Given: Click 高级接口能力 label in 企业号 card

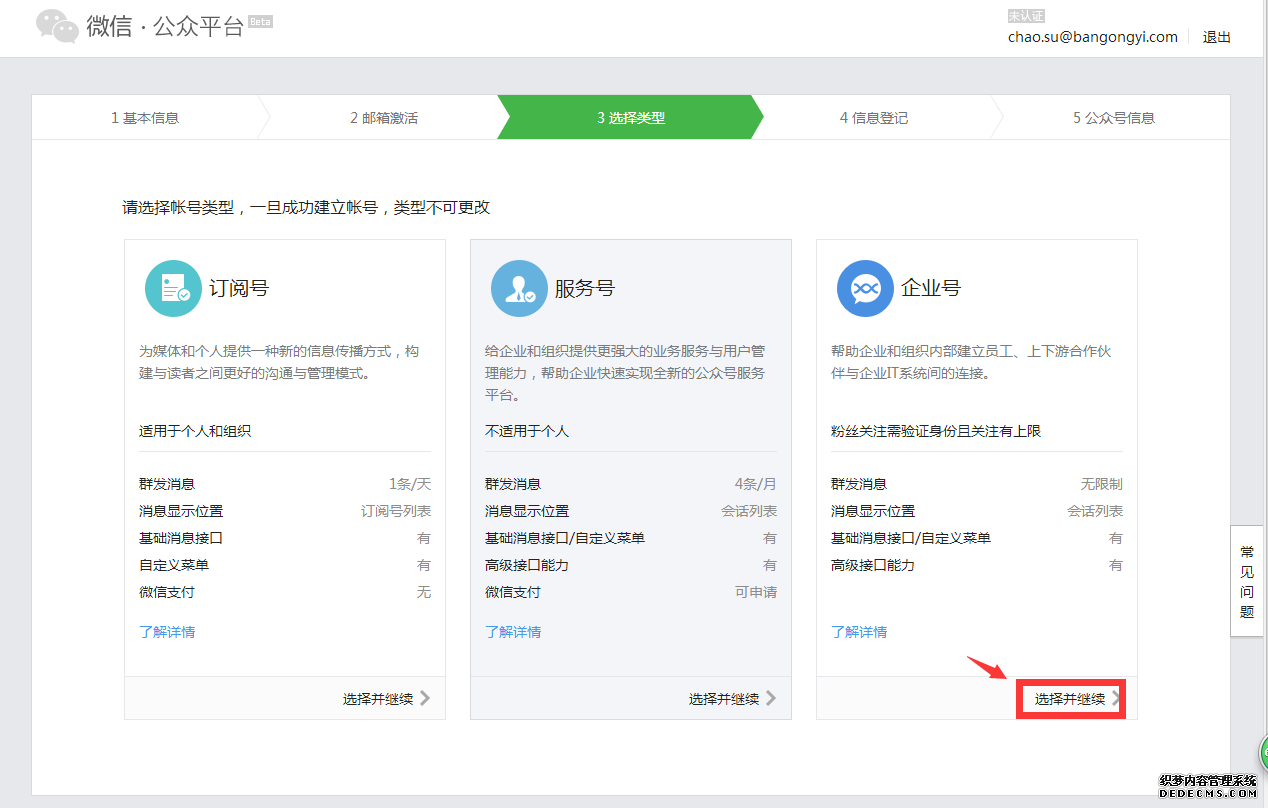Looking at the screenshot, I should [873, 565].
